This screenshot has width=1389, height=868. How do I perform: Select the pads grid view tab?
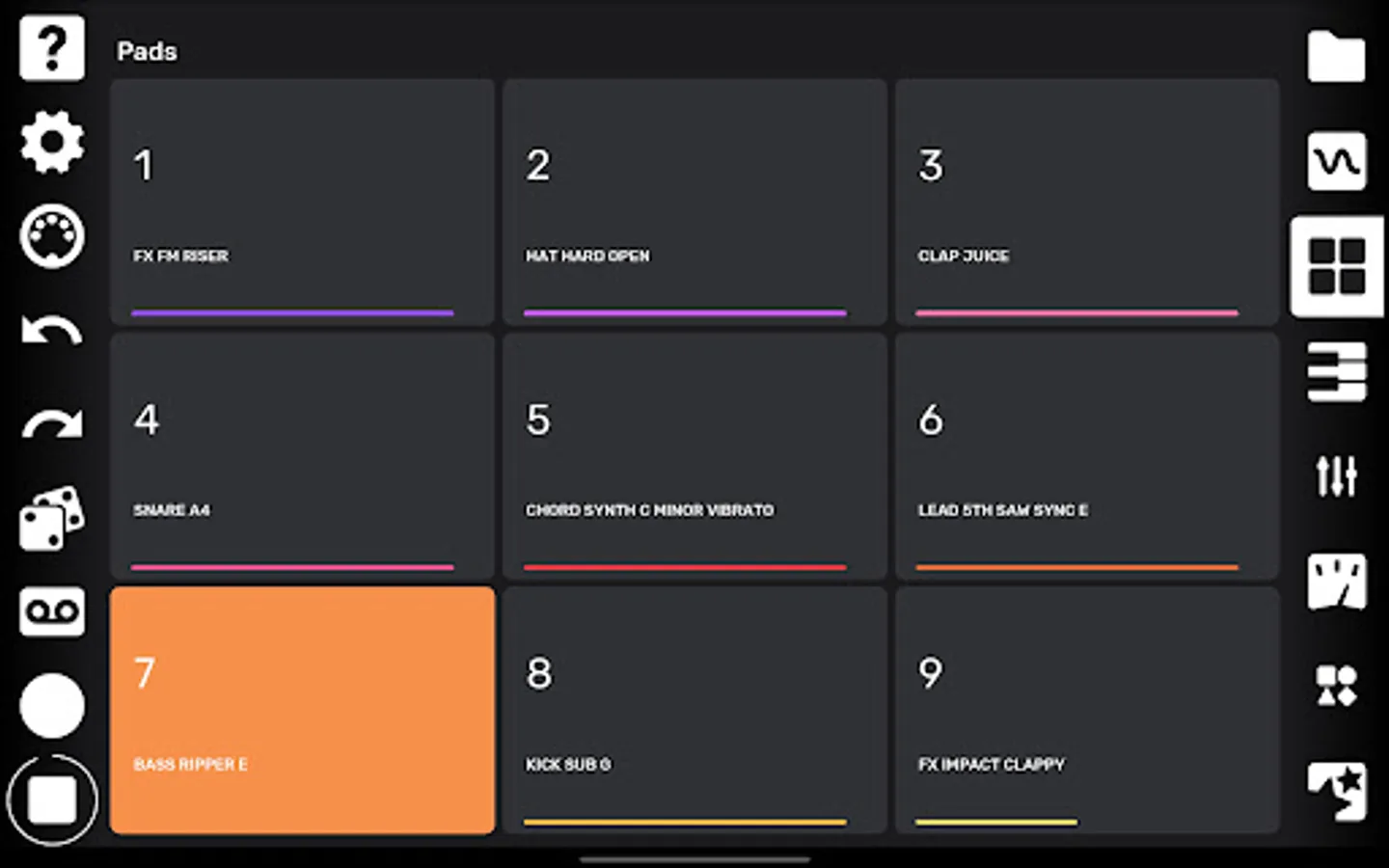coord(1337,266)
